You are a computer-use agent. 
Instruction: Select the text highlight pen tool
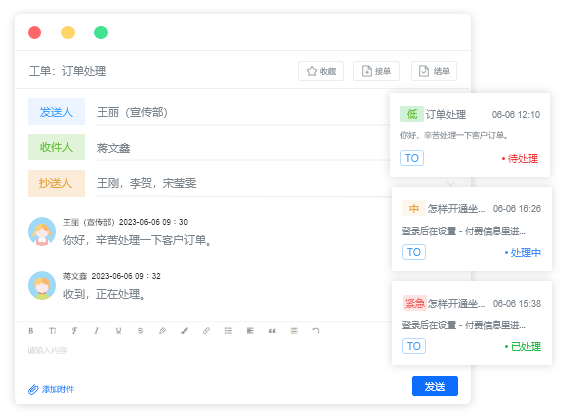[x=162, y=331]
